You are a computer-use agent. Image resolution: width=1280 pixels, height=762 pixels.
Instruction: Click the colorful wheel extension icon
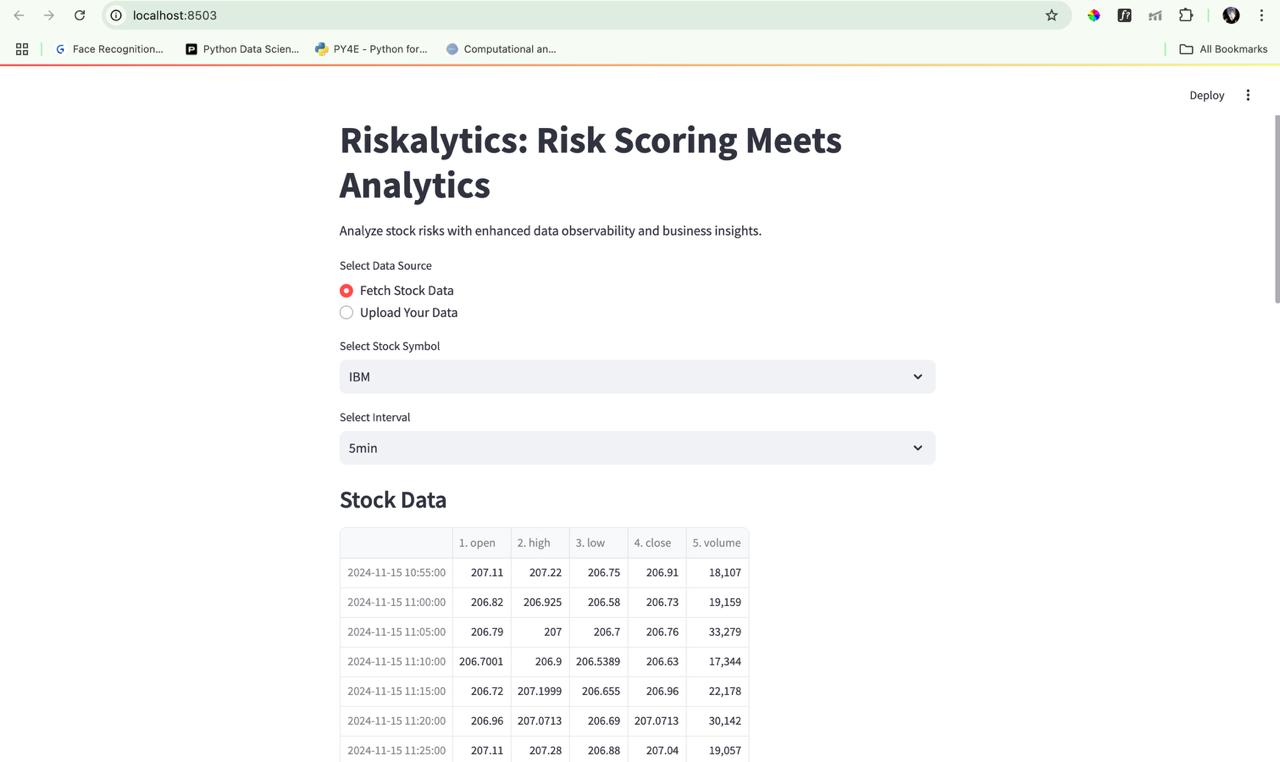(1094, 15)
